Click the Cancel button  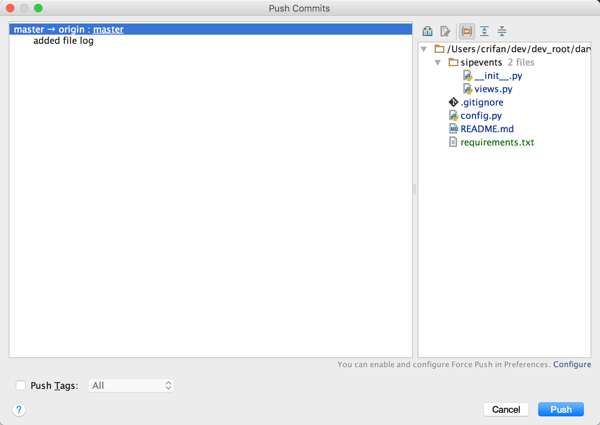point(506,409)
